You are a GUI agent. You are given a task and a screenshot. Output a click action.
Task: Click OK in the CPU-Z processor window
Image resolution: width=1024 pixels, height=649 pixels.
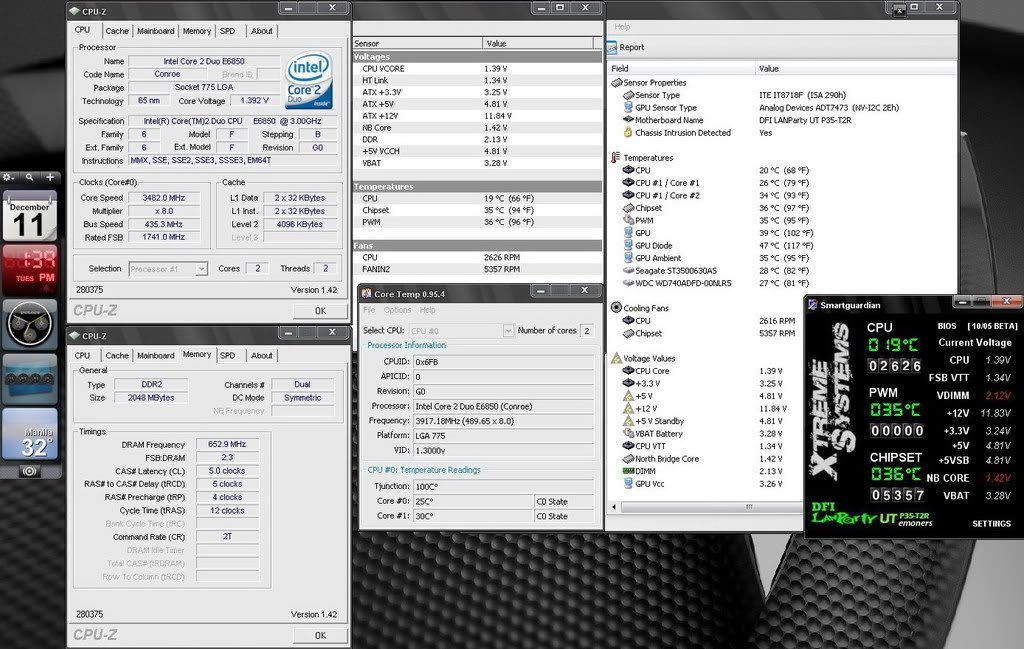pyautogui.click(x=320, y=311)
